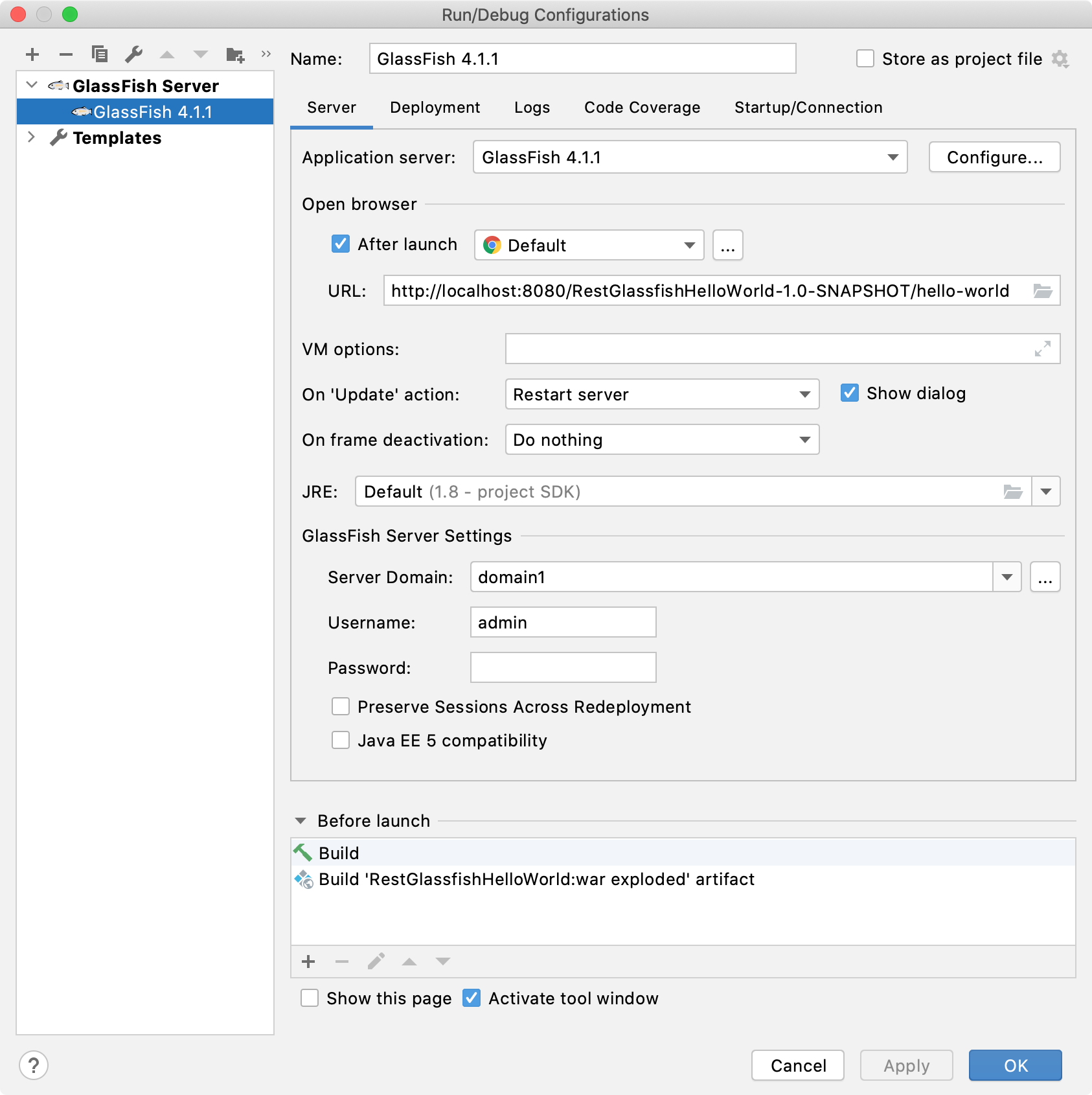The height and width of the screenshot is (1095, 1092).
Task: Open settings gear next to Store as project file
Action: [1060, 58]
